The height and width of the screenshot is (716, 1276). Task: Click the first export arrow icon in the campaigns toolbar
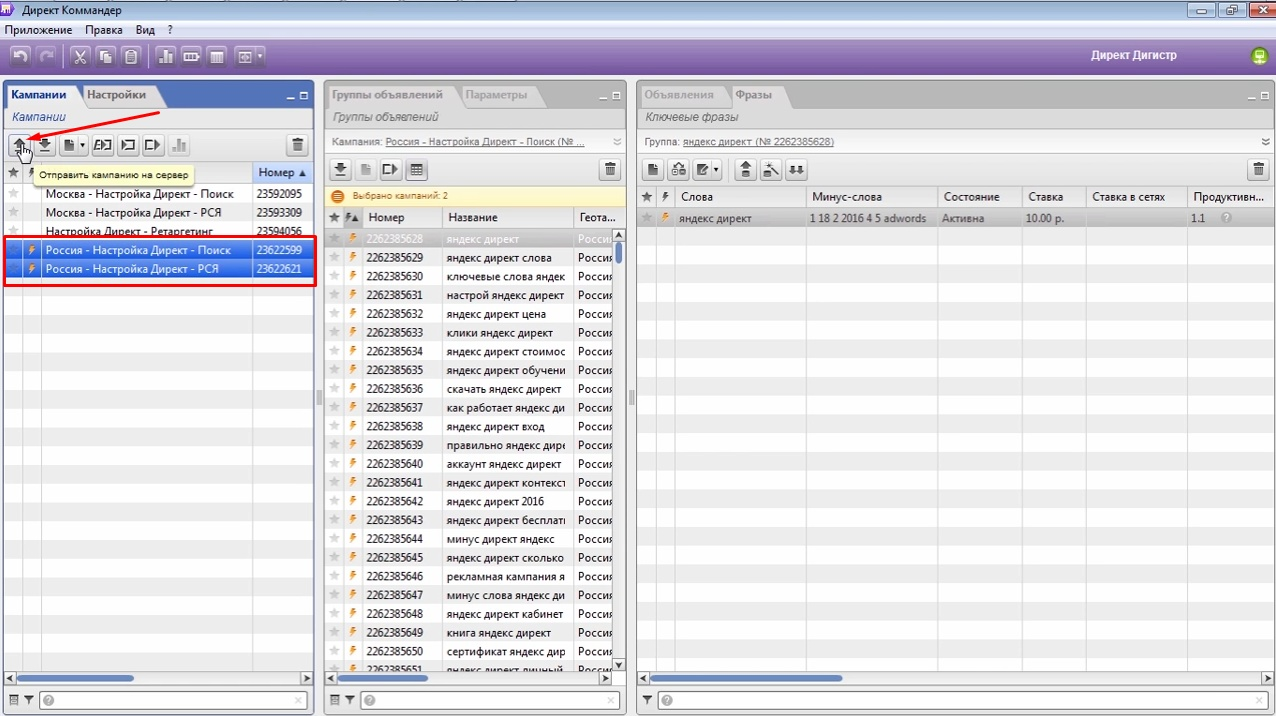pyautogui.click(x=102, y=145)
